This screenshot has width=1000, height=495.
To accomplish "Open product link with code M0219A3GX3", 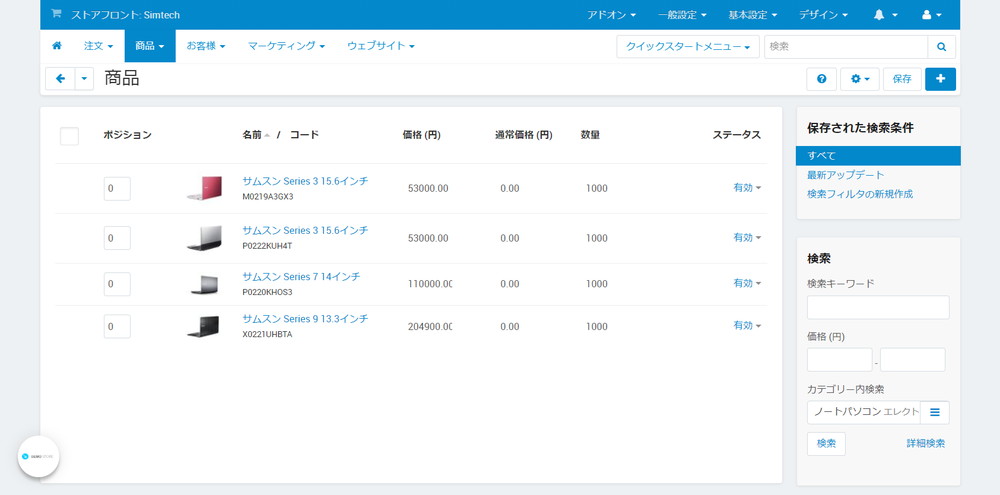I will [x=305, y=181].
